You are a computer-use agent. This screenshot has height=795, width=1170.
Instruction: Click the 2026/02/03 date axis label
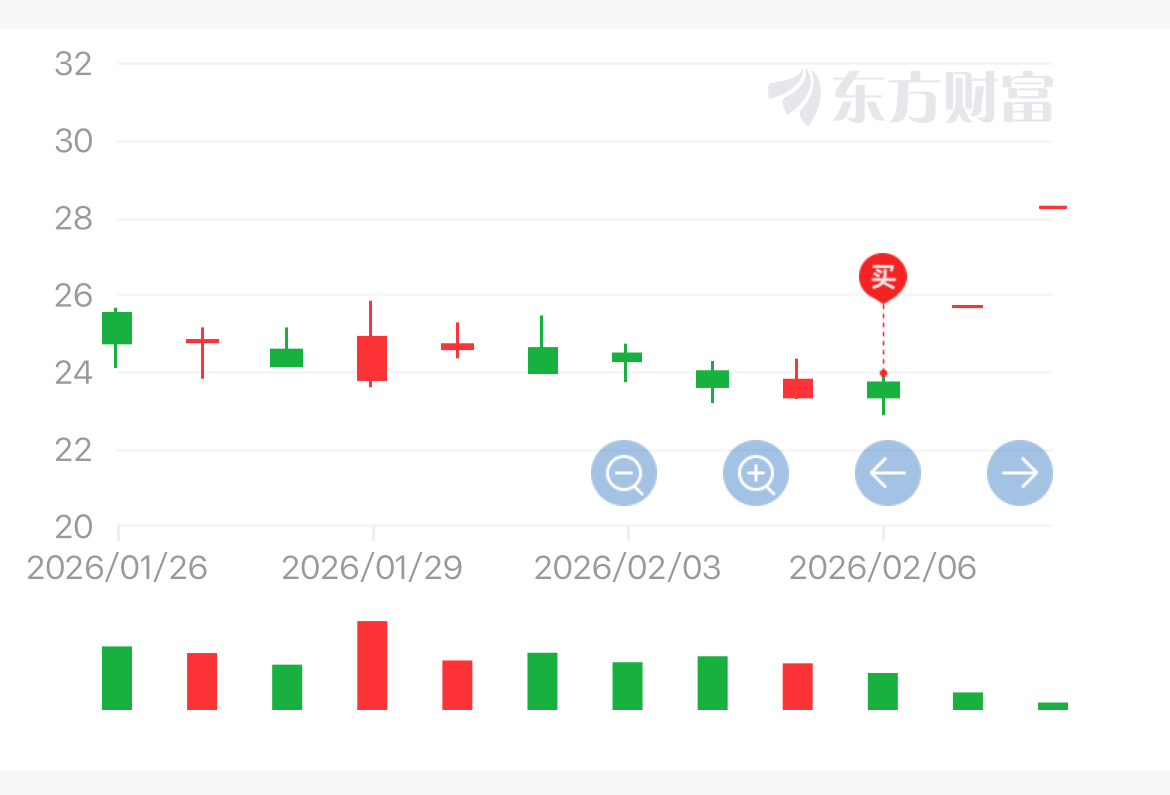pyautogui.click(x=627, y=568)
